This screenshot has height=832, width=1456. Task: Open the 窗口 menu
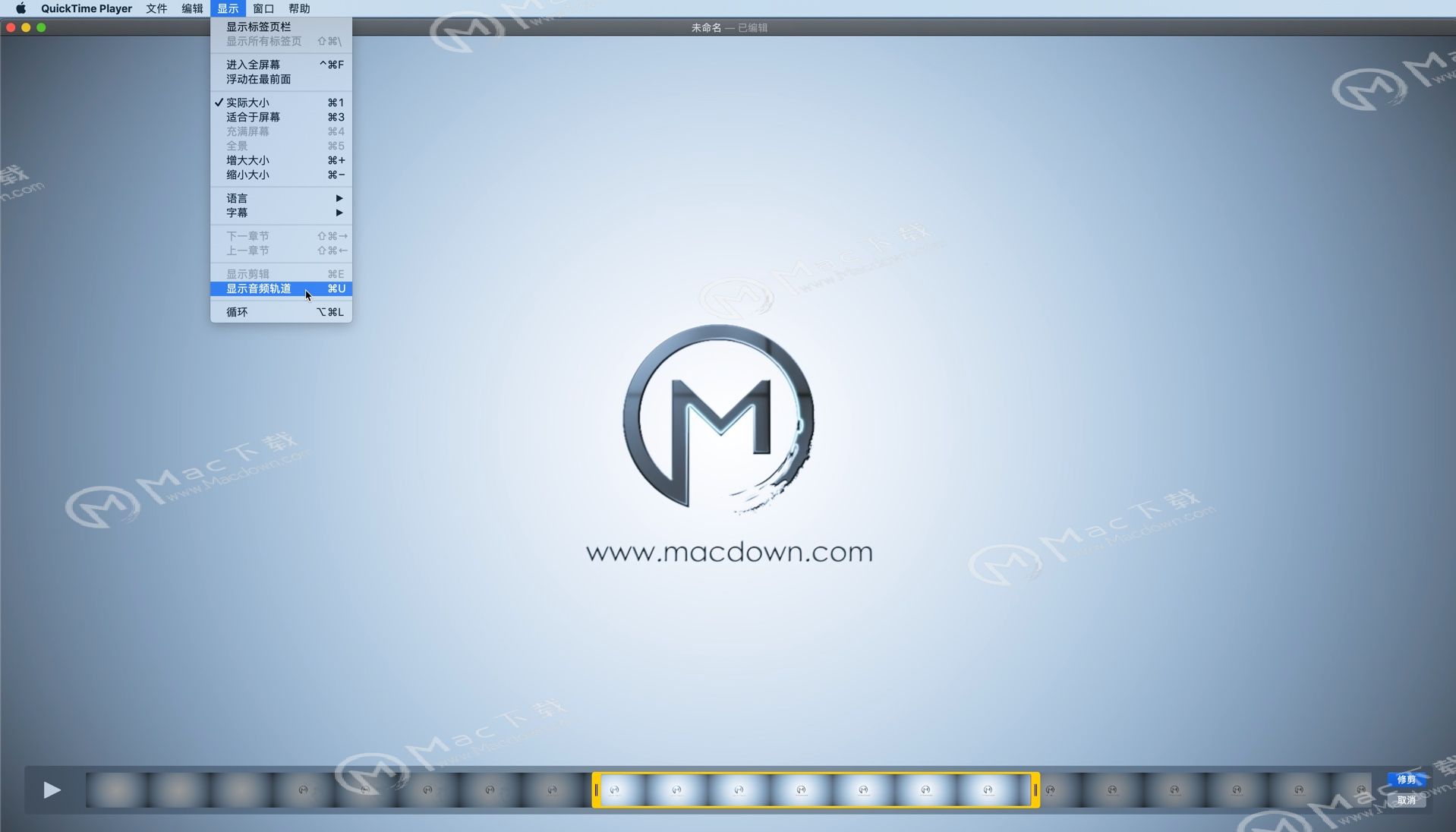[x=263, y=8]
